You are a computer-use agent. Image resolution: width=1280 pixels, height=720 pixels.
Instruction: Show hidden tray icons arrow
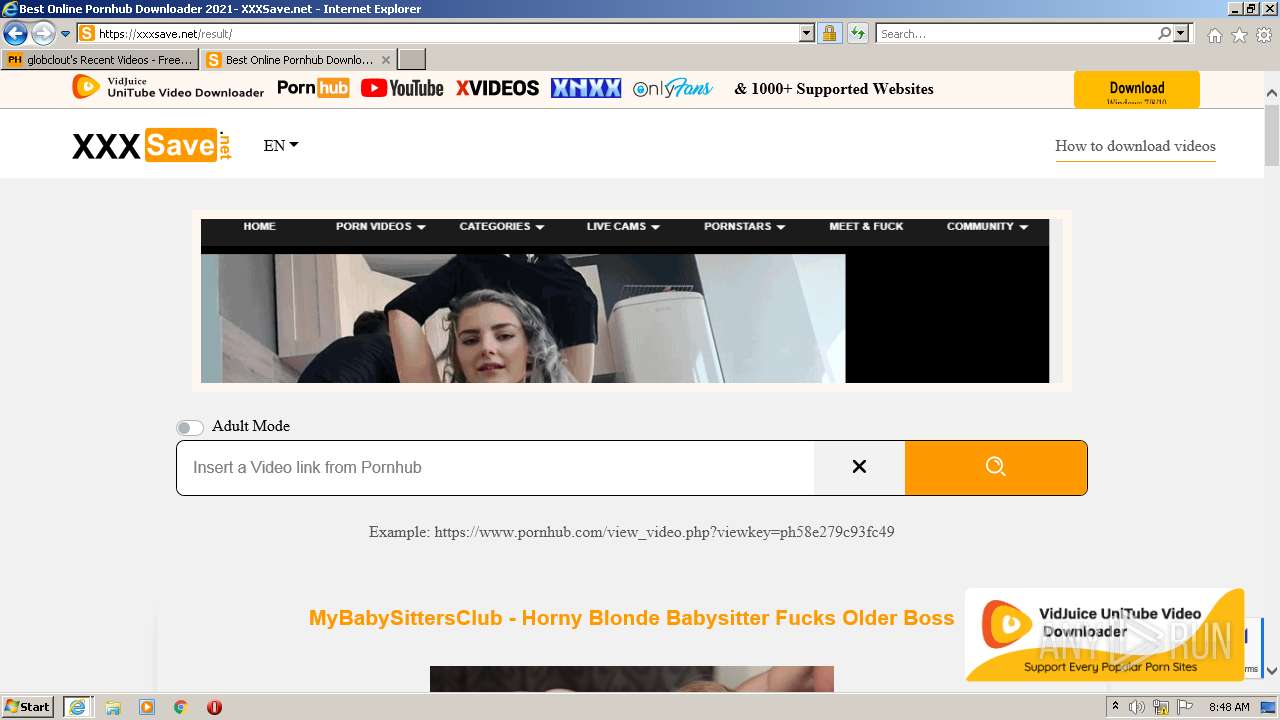1115,707
